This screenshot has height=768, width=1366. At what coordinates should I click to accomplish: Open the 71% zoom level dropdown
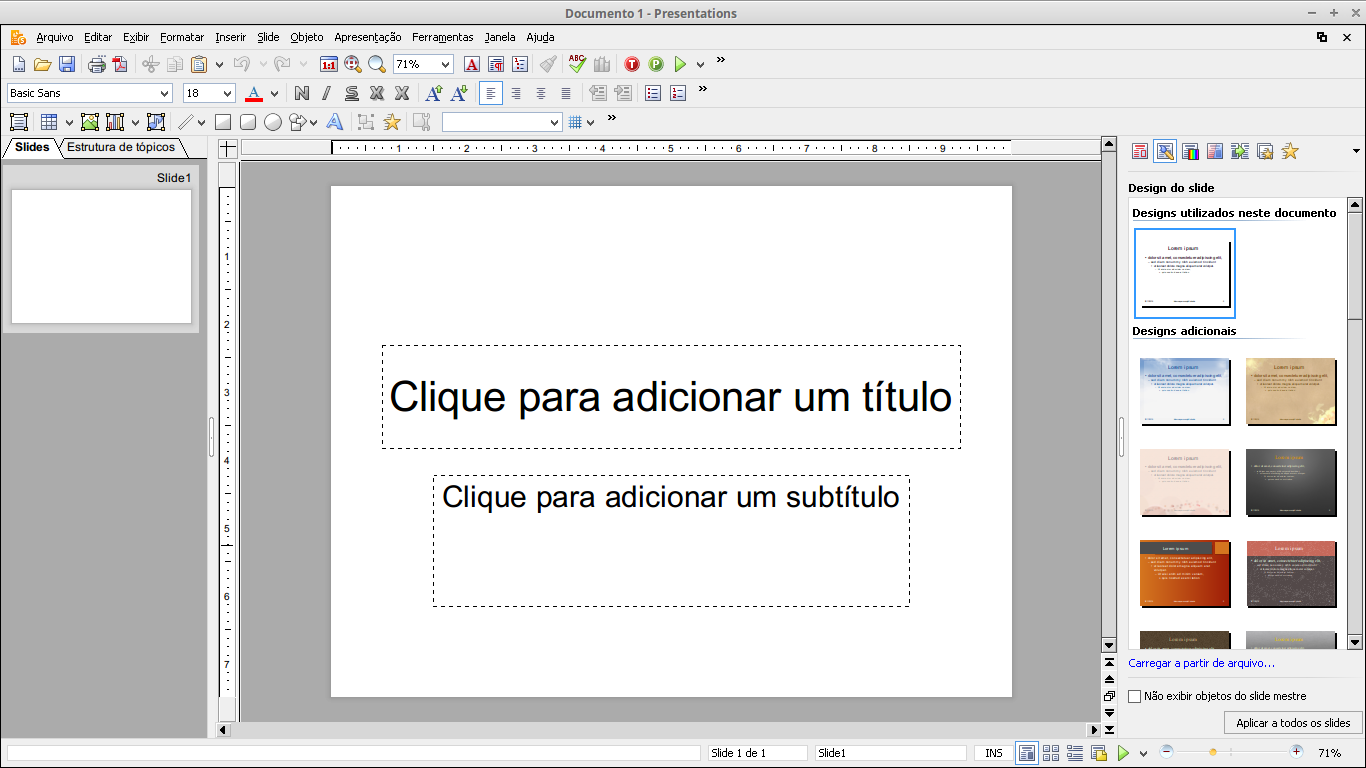tap(446, 64)
